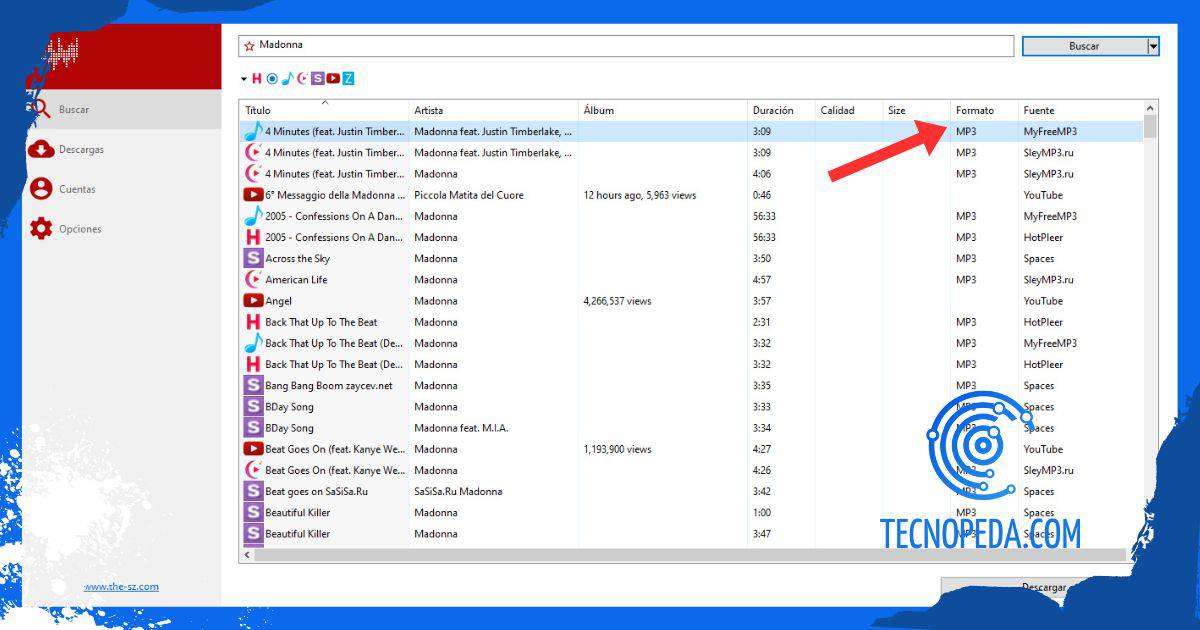Click the MyFreeMP3 source cell in the selected row
Viewport: 1200px width, 630px height.
coord(1050,131)
